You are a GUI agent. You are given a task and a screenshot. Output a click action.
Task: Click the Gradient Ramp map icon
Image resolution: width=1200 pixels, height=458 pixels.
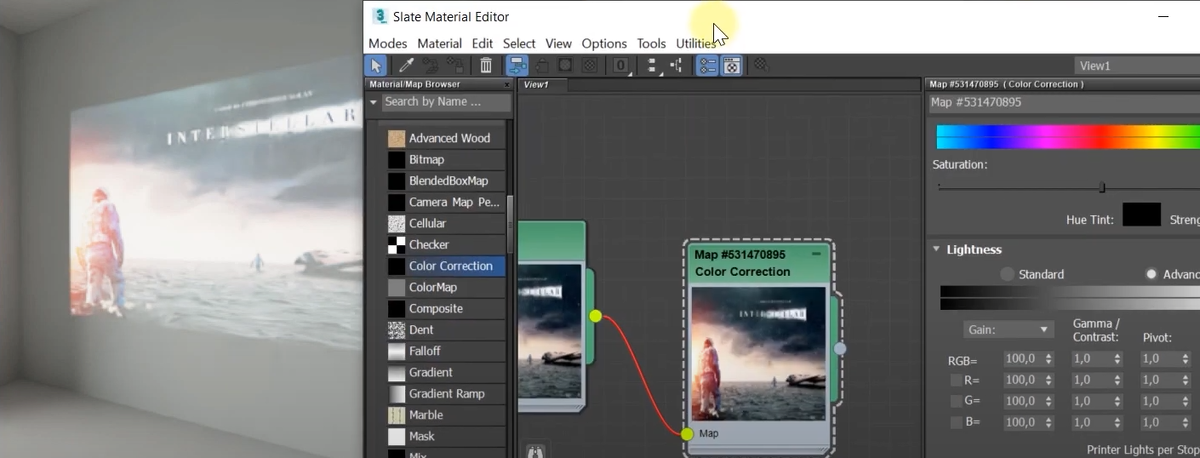397,393
